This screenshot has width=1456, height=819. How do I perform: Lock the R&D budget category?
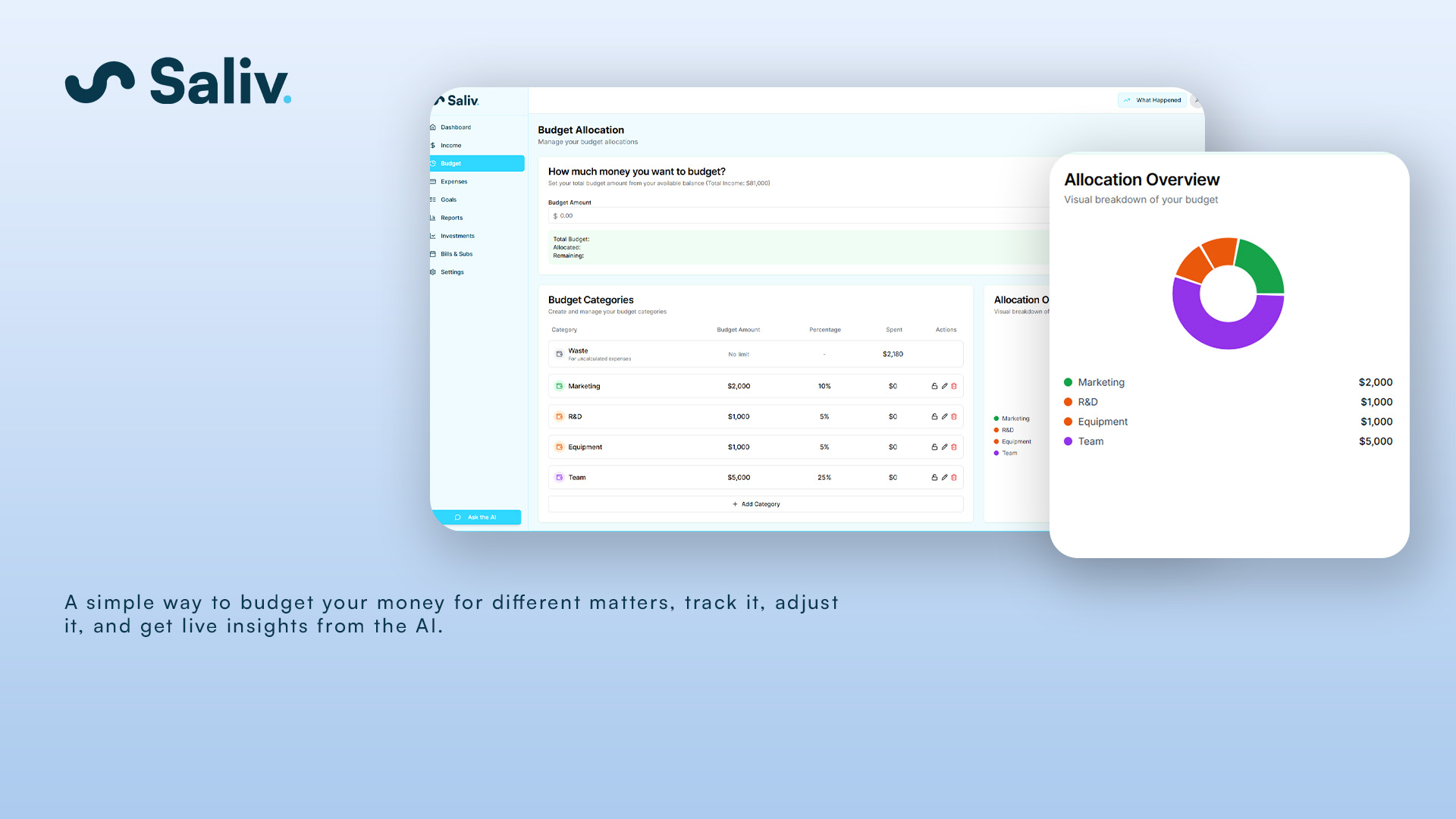point(934,416)
